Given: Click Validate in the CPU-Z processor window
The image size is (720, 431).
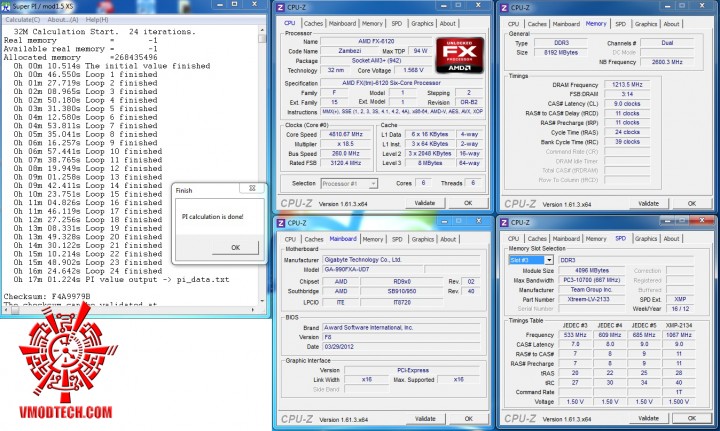Looking at the screenshot, I should [425, 203].
